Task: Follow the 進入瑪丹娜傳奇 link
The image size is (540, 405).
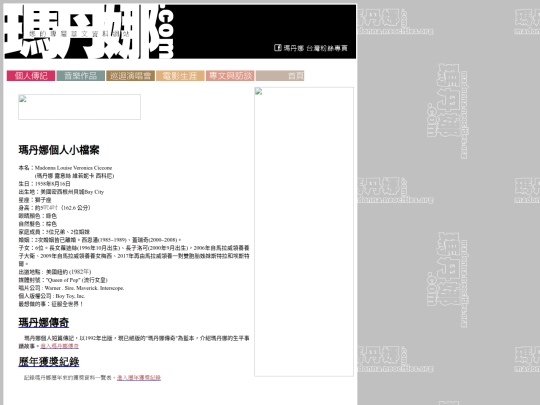Action: pyautogui.click(x=60, y=346)
